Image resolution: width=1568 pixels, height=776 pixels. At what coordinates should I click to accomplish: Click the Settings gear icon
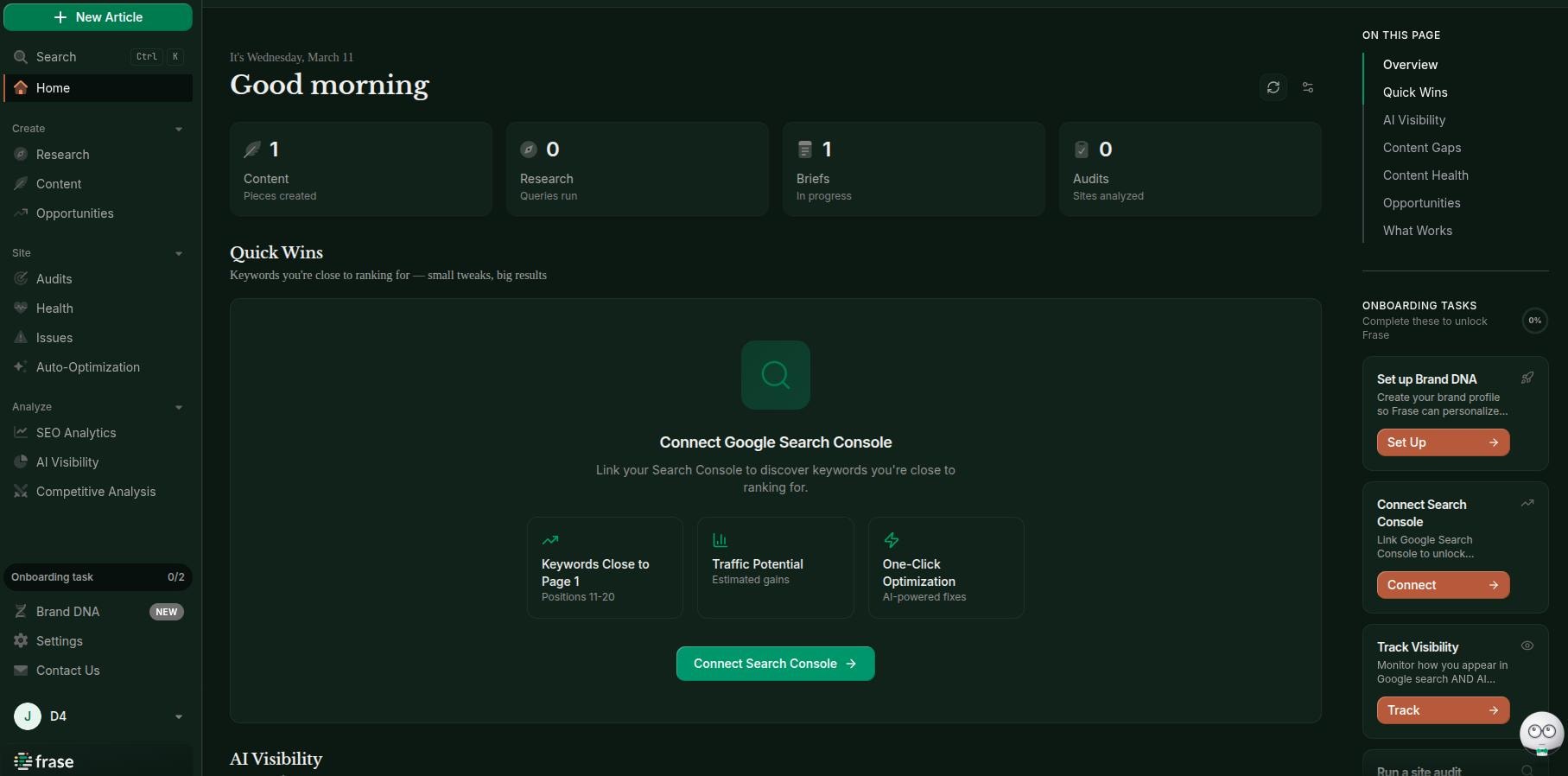(21, 641)
